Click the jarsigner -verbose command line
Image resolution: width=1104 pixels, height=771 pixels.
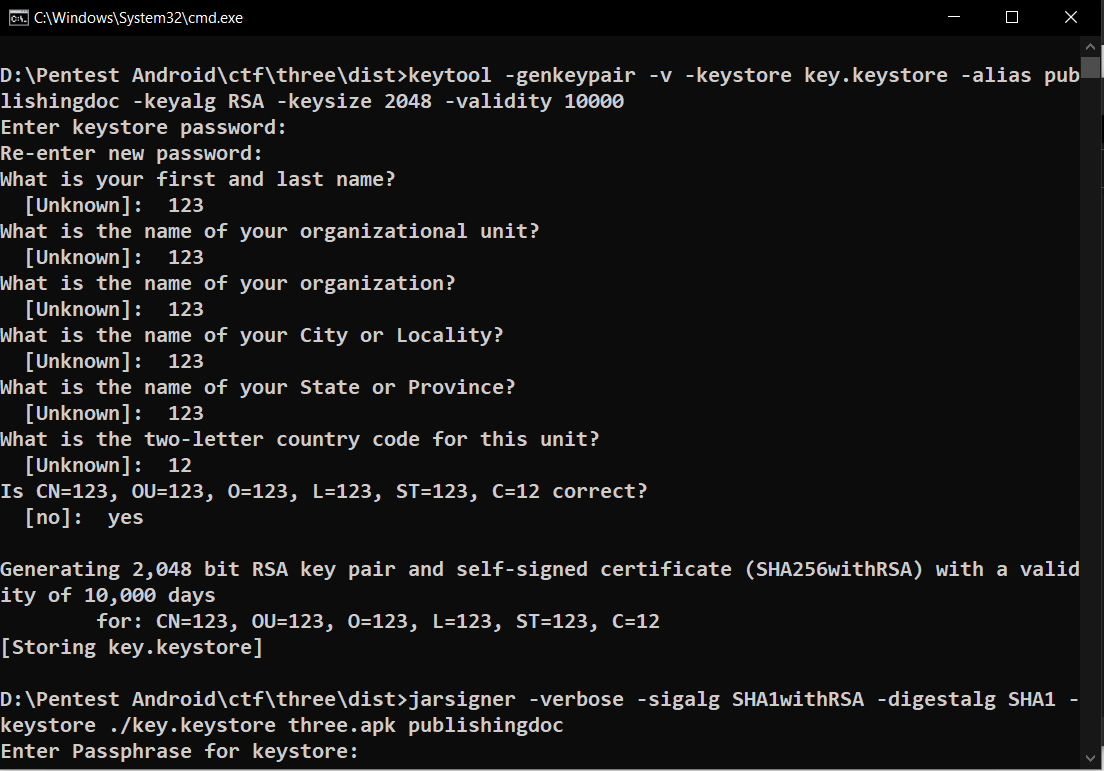(x=540, y=699)
